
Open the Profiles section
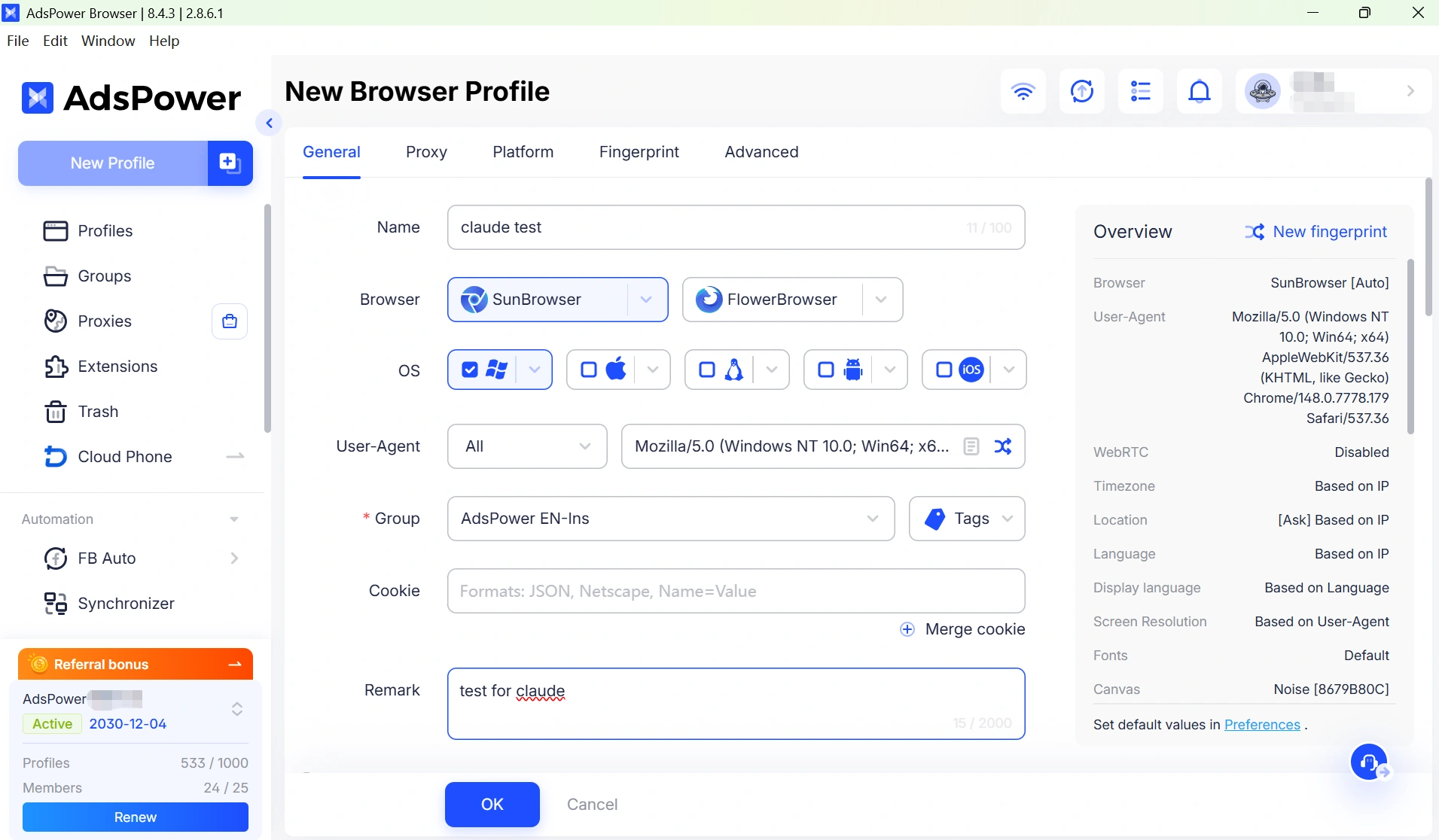(105, 231)
